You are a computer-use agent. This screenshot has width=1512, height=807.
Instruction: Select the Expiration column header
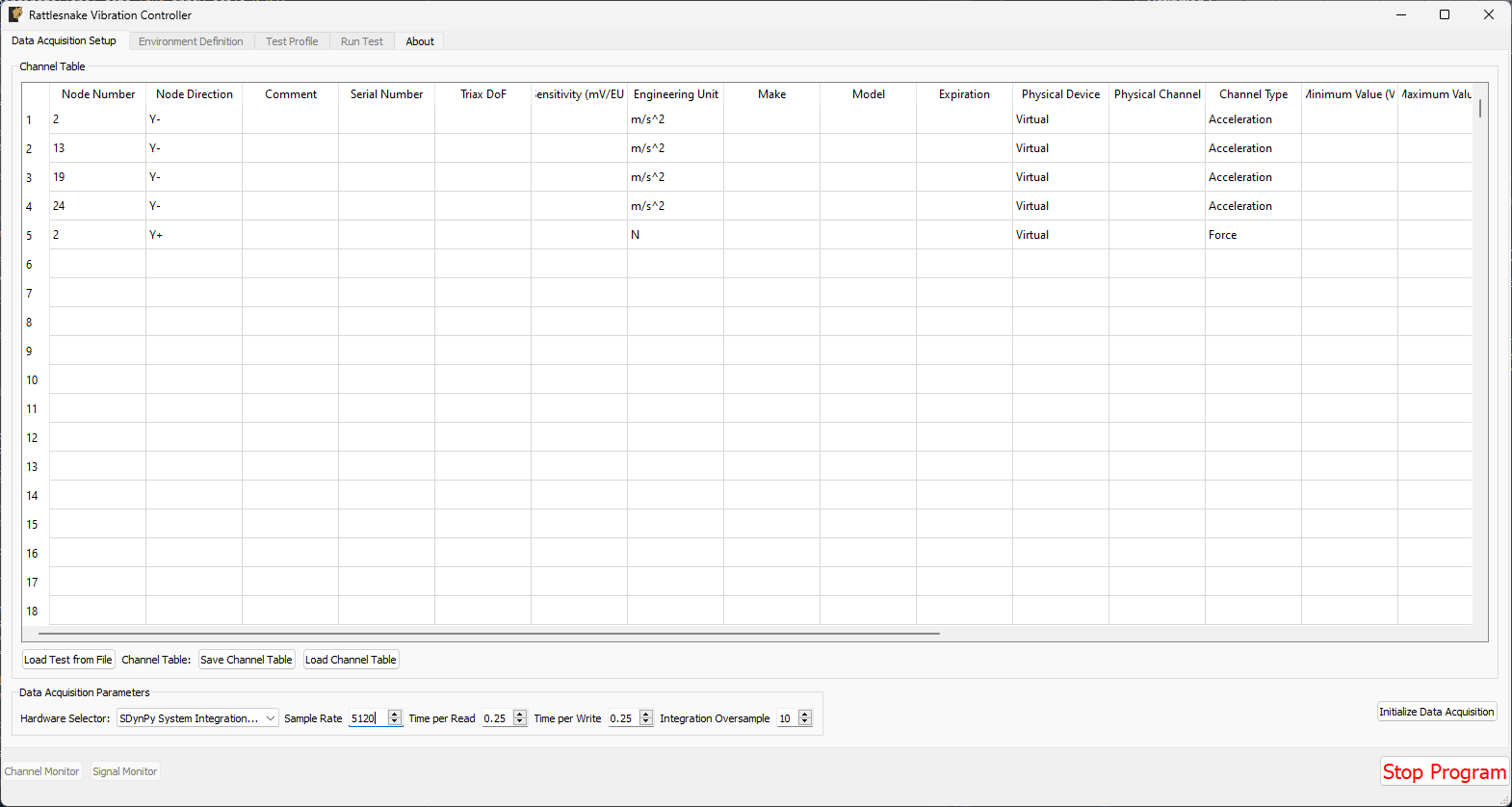tap(965, 94)
